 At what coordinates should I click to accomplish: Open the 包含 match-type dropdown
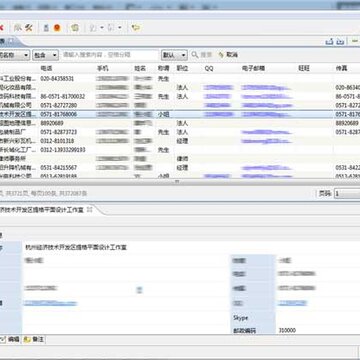[x=46, y=55]
